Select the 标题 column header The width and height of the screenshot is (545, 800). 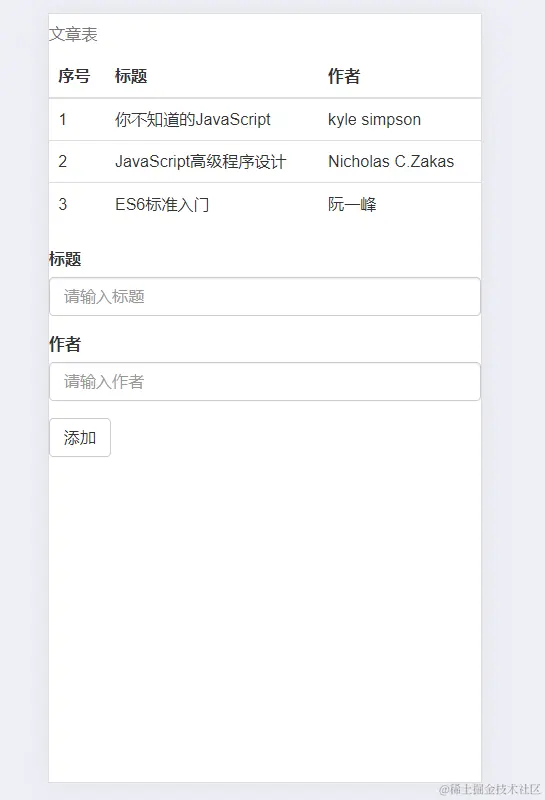(131, 76)
